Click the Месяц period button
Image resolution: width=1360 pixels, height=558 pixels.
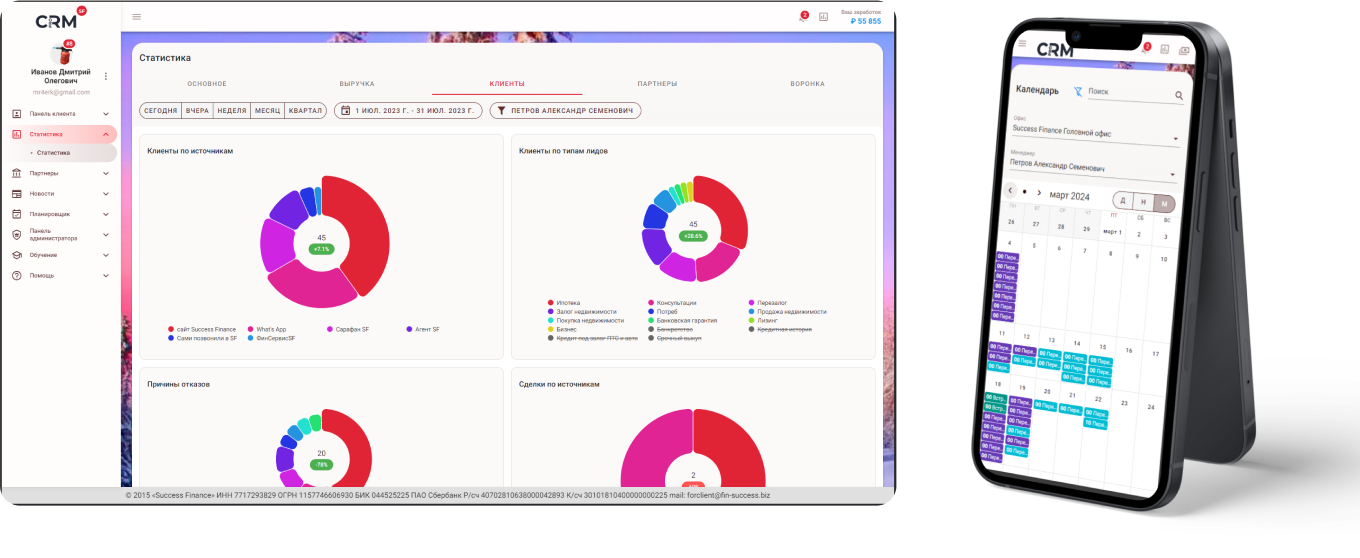coord(267,111)
